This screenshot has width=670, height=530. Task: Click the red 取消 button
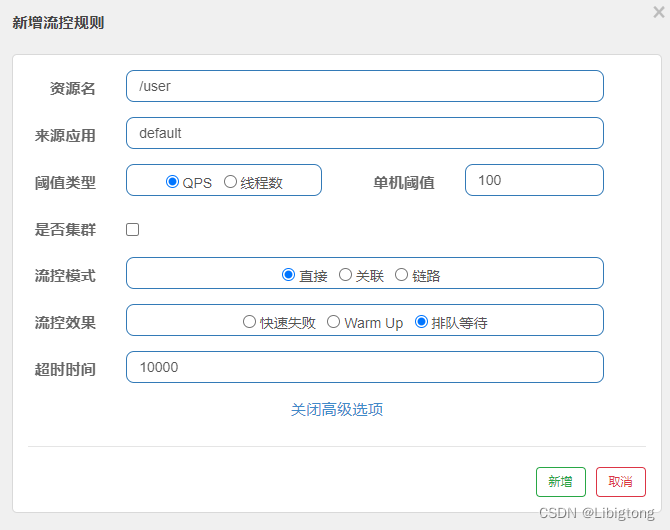620,482
